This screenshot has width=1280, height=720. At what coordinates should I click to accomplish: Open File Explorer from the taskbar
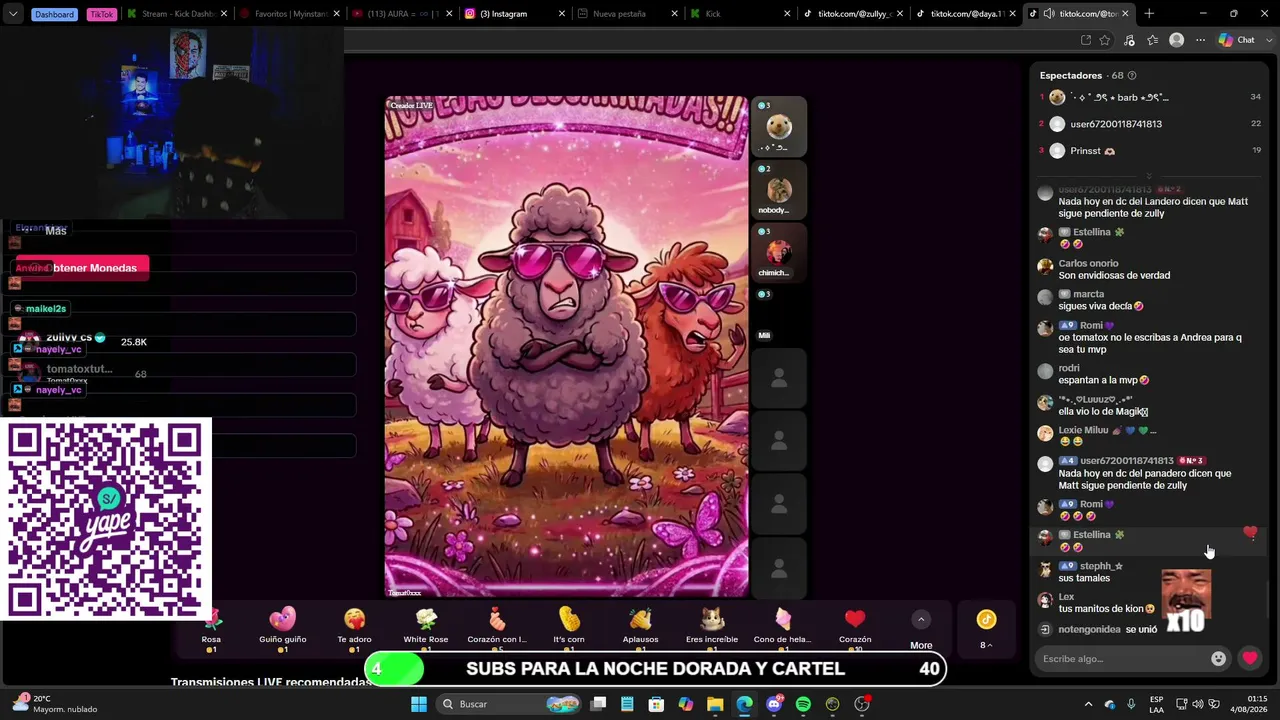point(715,704)
